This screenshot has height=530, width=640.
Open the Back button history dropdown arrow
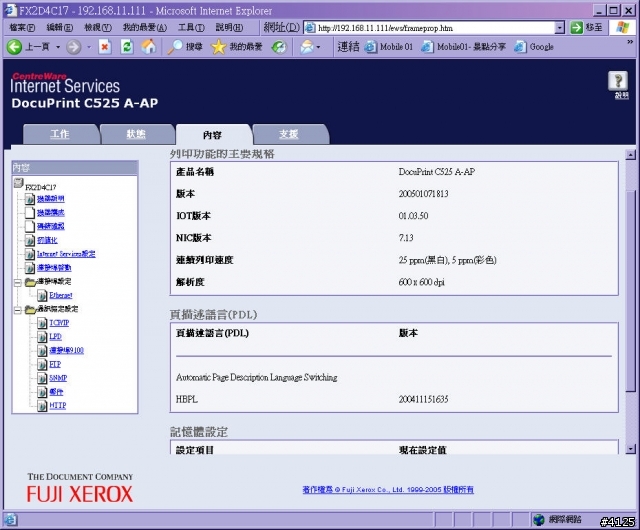(58, 47)
